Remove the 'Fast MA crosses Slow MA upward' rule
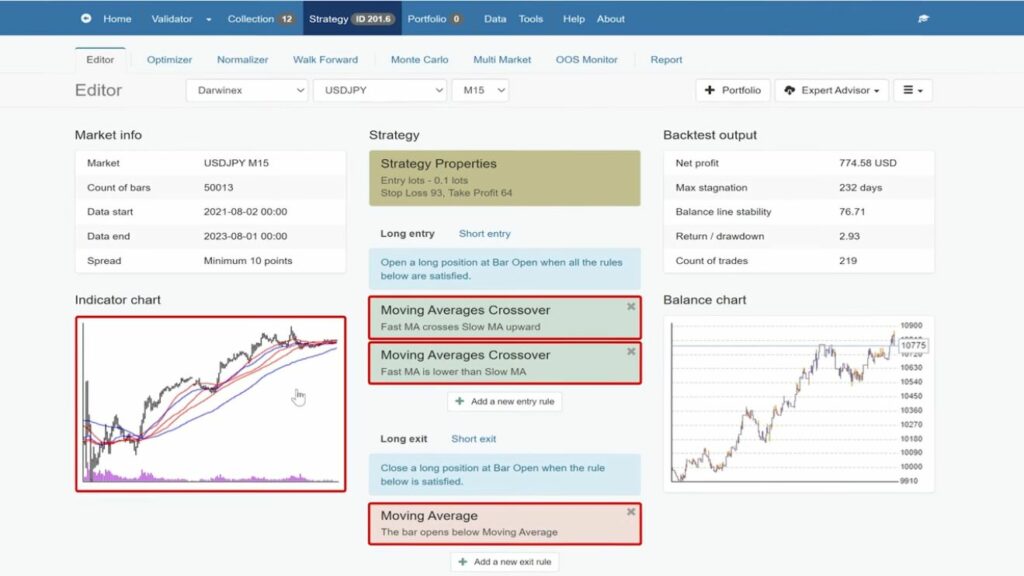The width and height of the screenshot is (1024, 576). (631, 306)
